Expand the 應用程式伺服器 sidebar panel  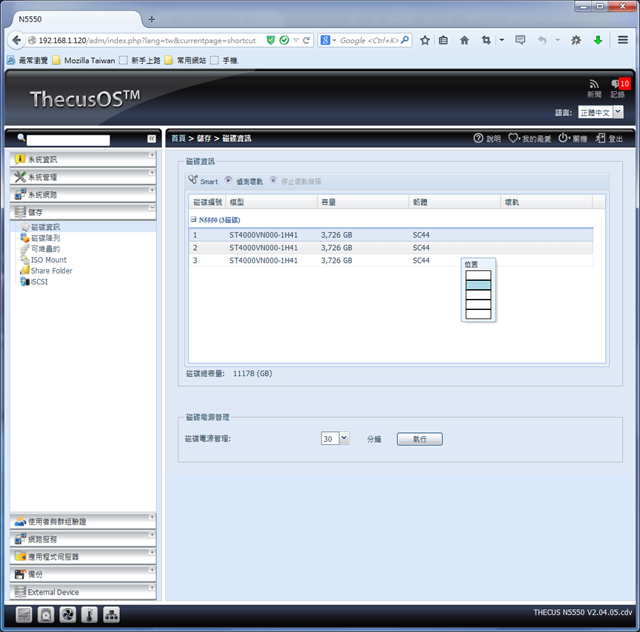[83, 556]
